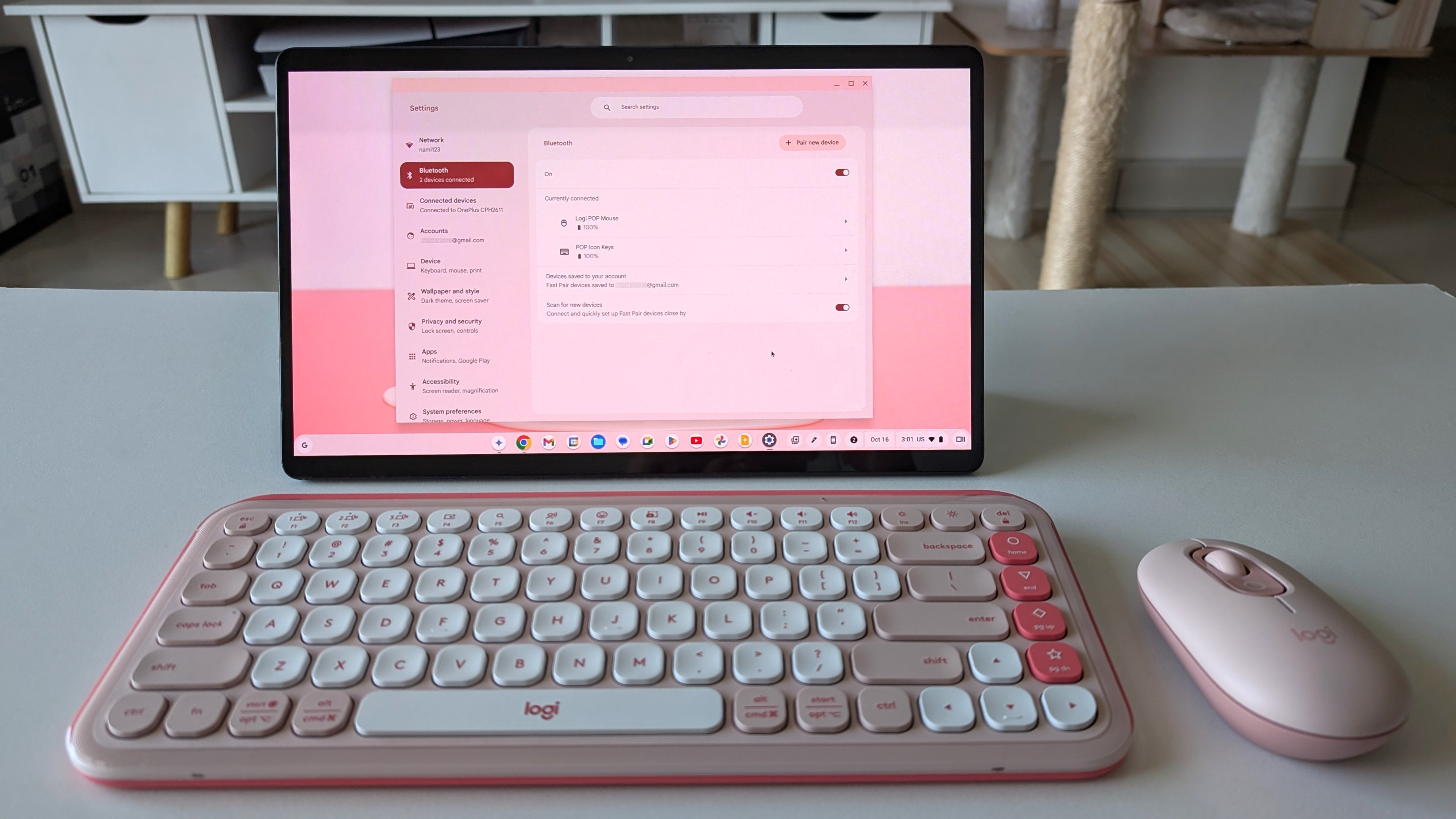The width and height of the screenshot is (1456, 819).
Task: Select the Device menu item
Action: click(456, 265)
